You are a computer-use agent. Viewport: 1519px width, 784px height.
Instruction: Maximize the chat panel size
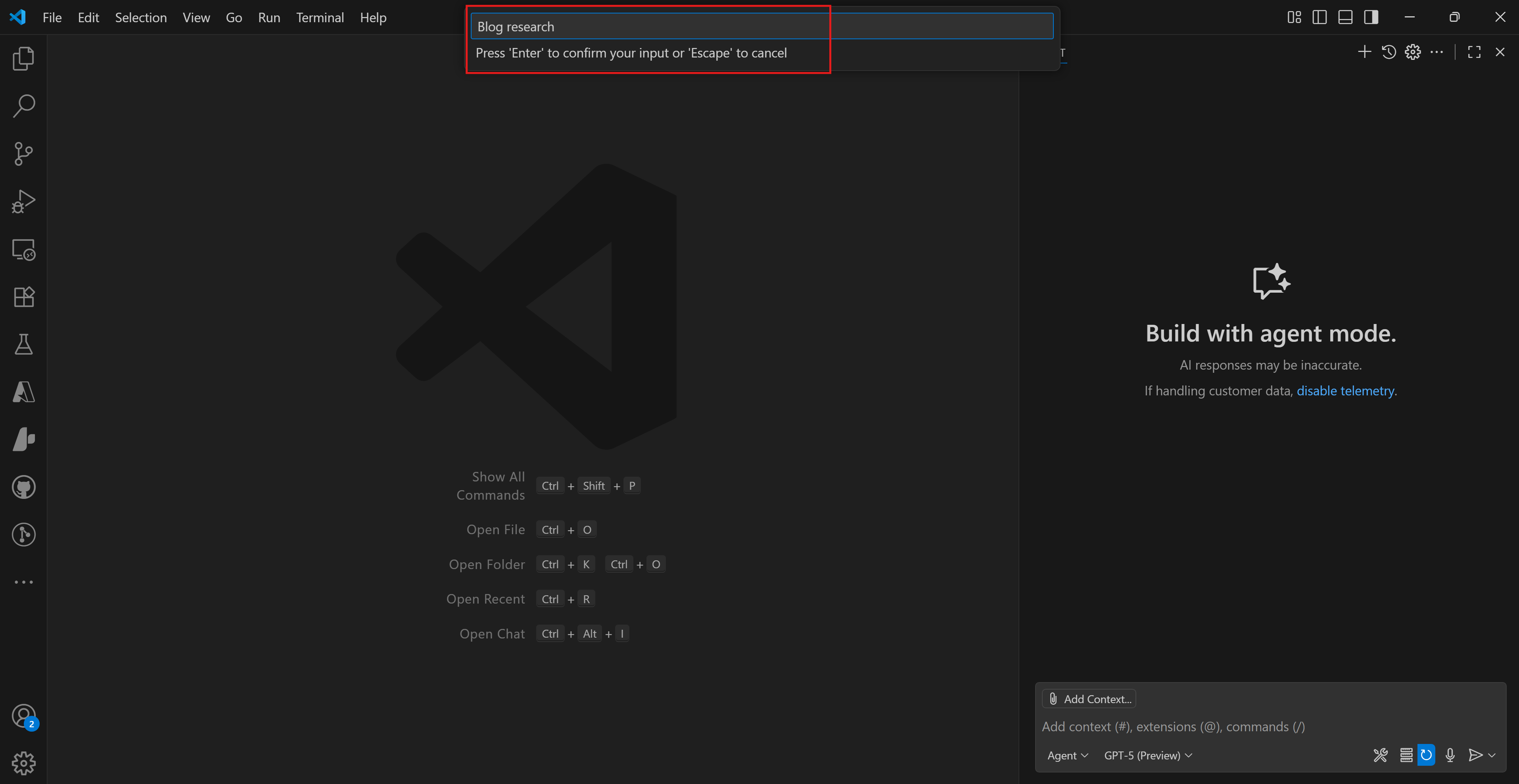[1474, 52]
